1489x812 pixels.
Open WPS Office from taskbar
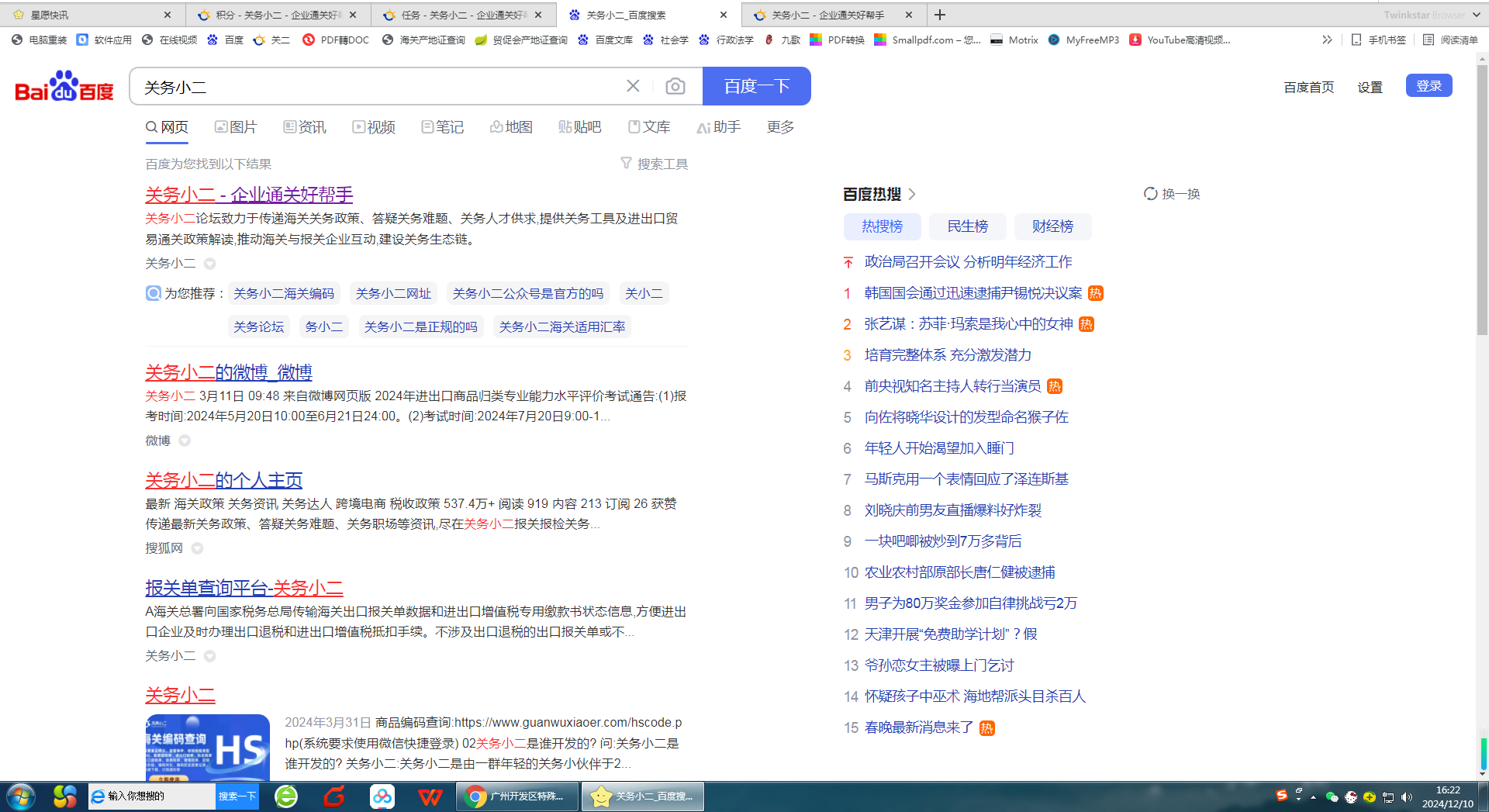430,796
